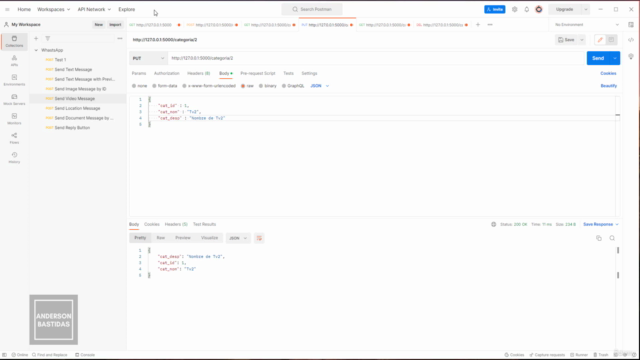Switch response view to Raw

pyautogui.click(x=161, y=238)
